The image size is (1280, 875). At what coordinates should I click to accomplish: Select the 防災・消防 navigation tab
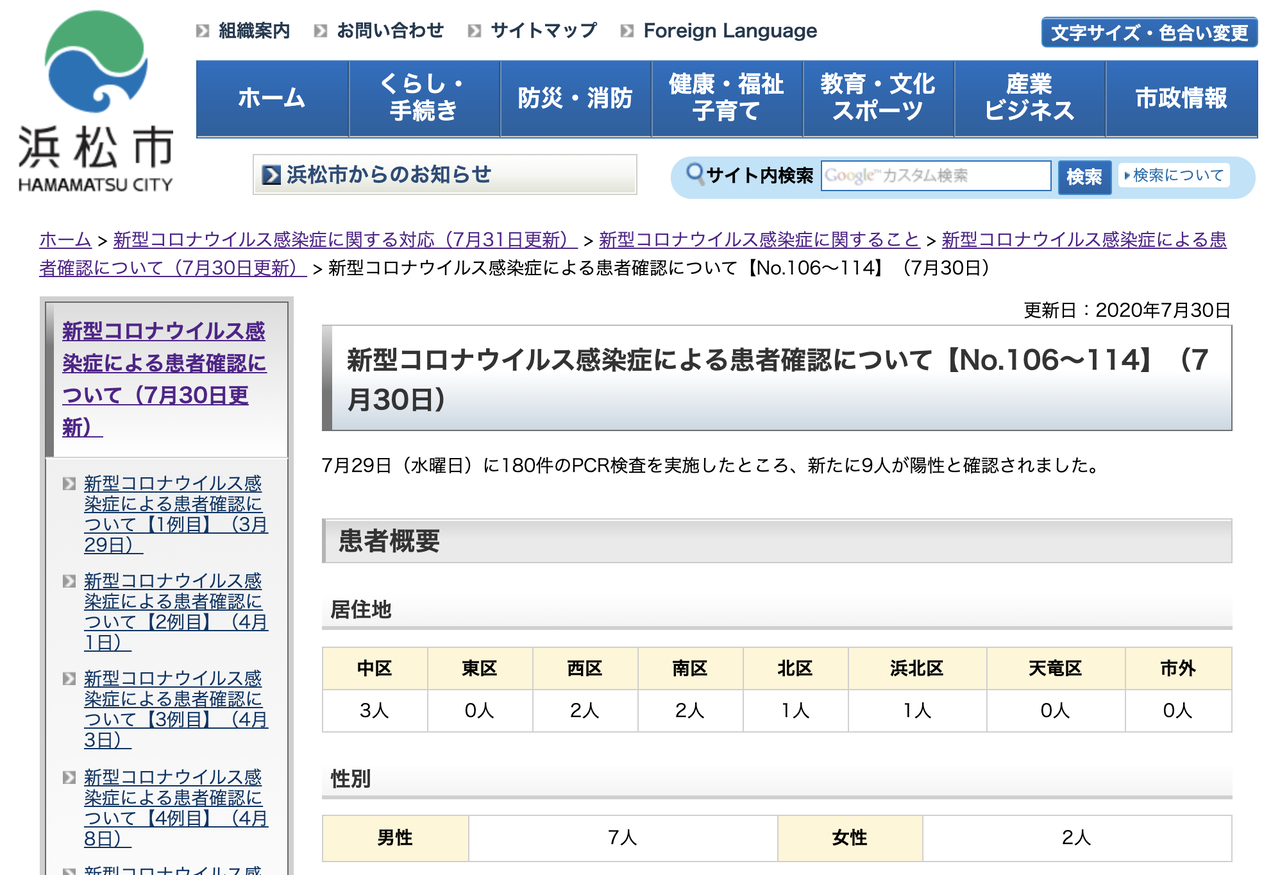click(575, 98)
